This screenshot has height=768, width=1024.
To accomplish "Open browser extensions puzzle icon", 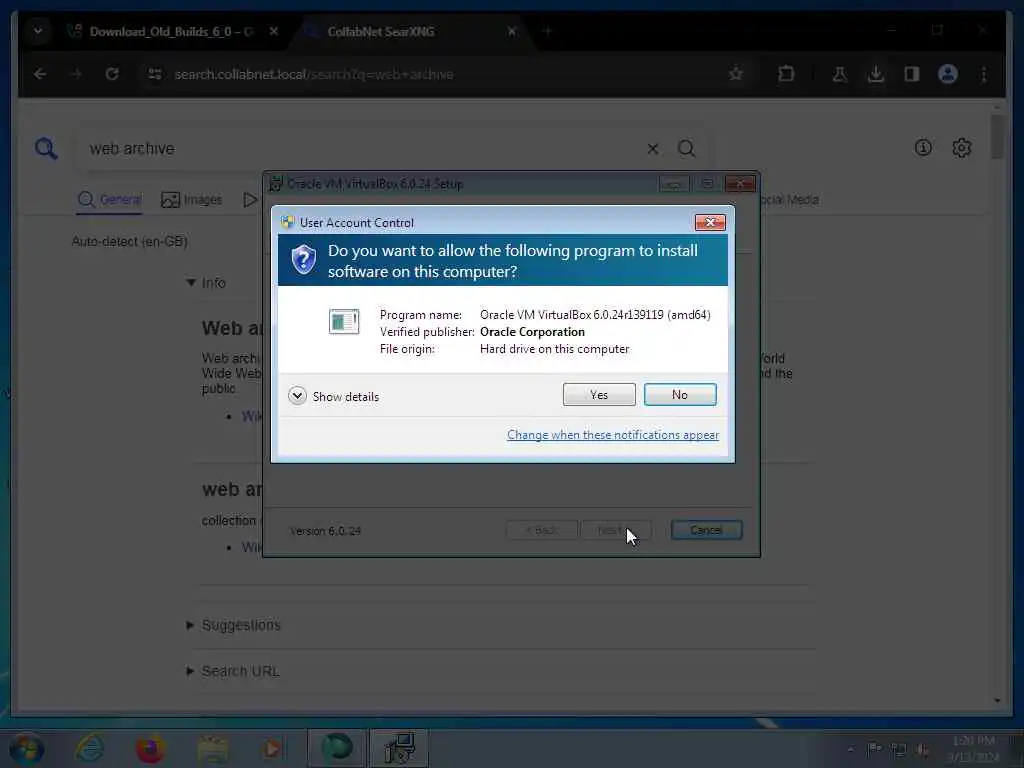I will coord(786,74).
